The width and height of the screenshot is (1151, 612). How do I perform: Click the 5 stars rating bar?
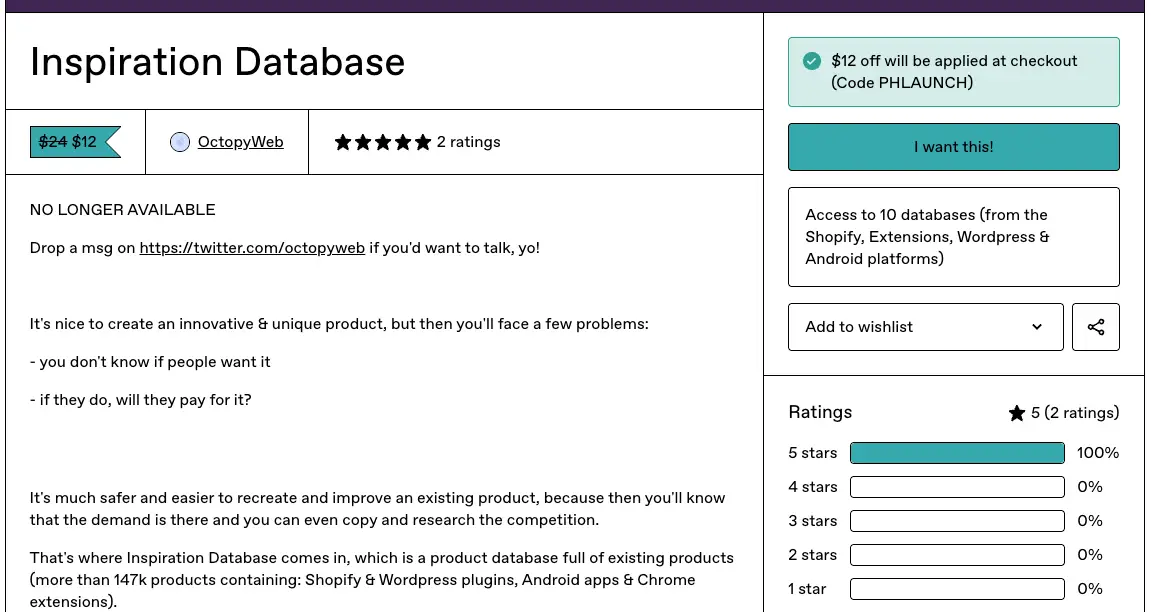[957, 453]
